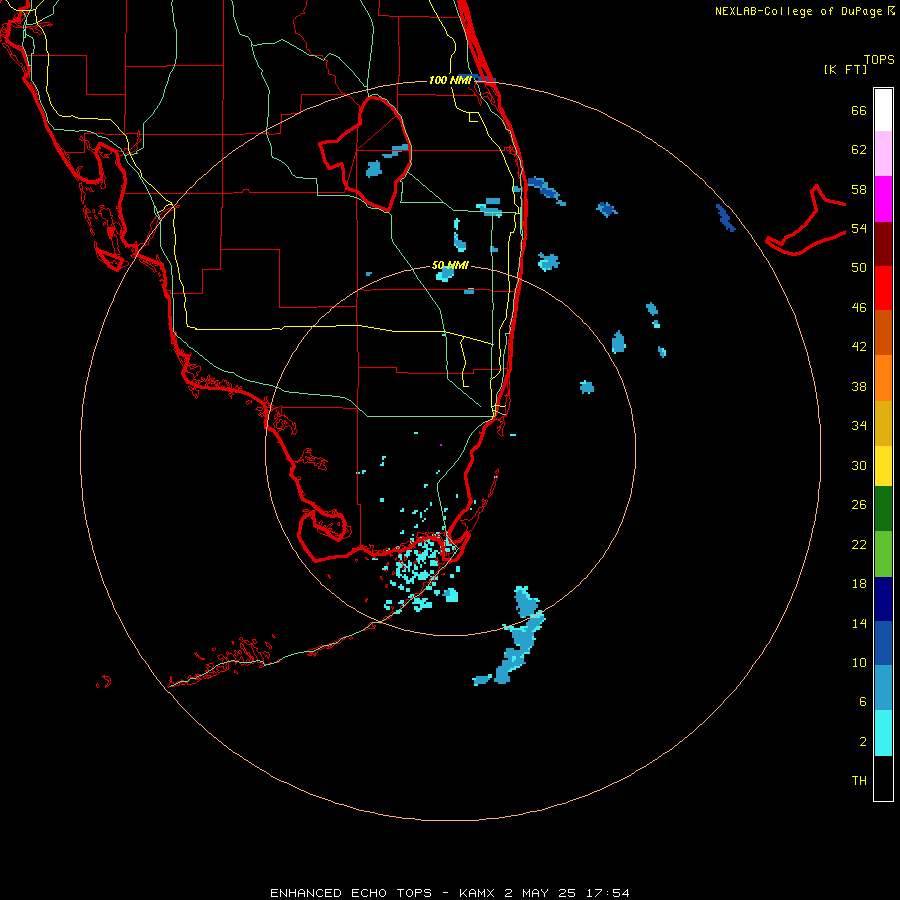Click the yellow legend swatch

coord(883,466)
